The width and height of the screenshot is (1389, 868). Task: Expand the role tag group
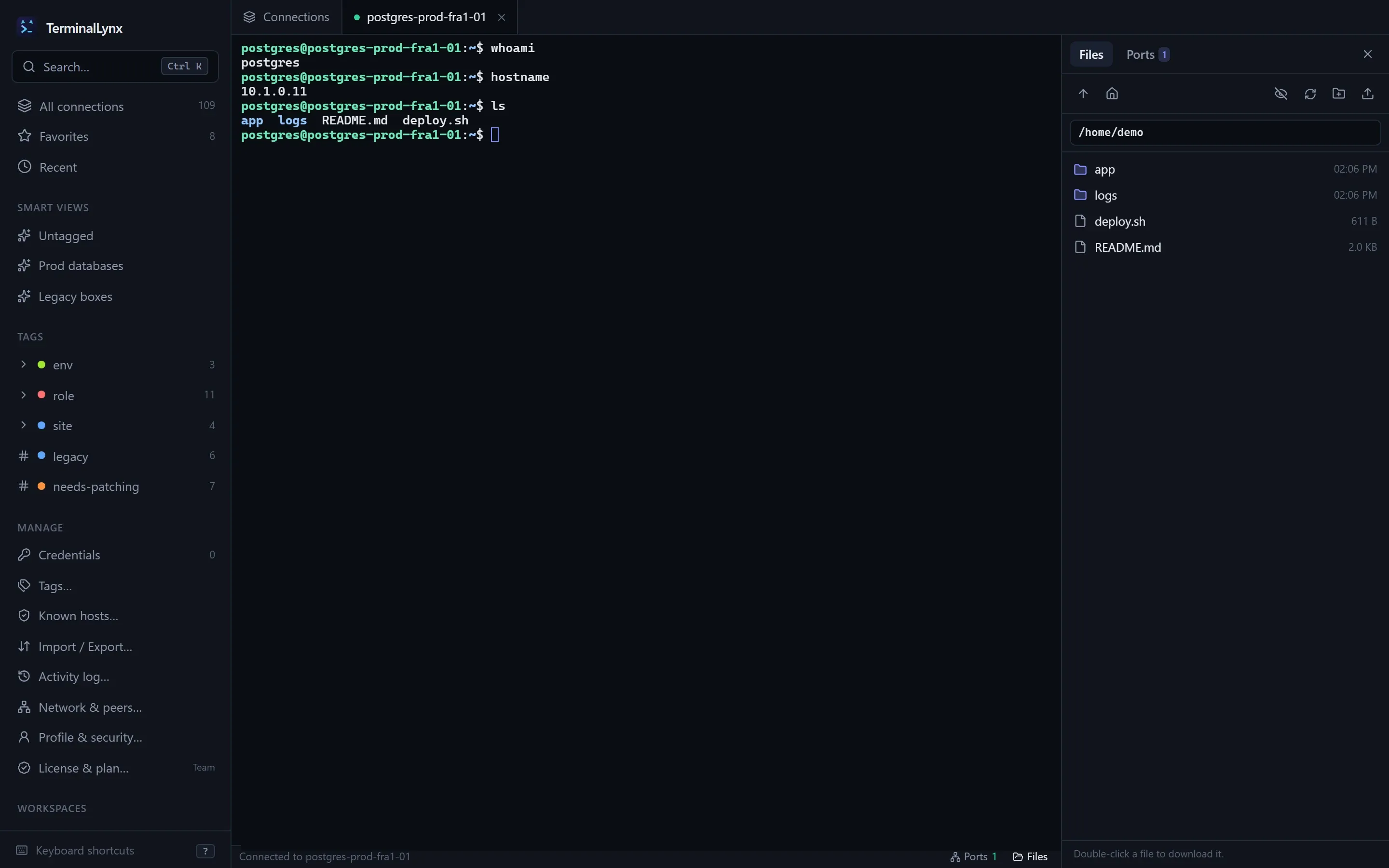pos(115,395)
